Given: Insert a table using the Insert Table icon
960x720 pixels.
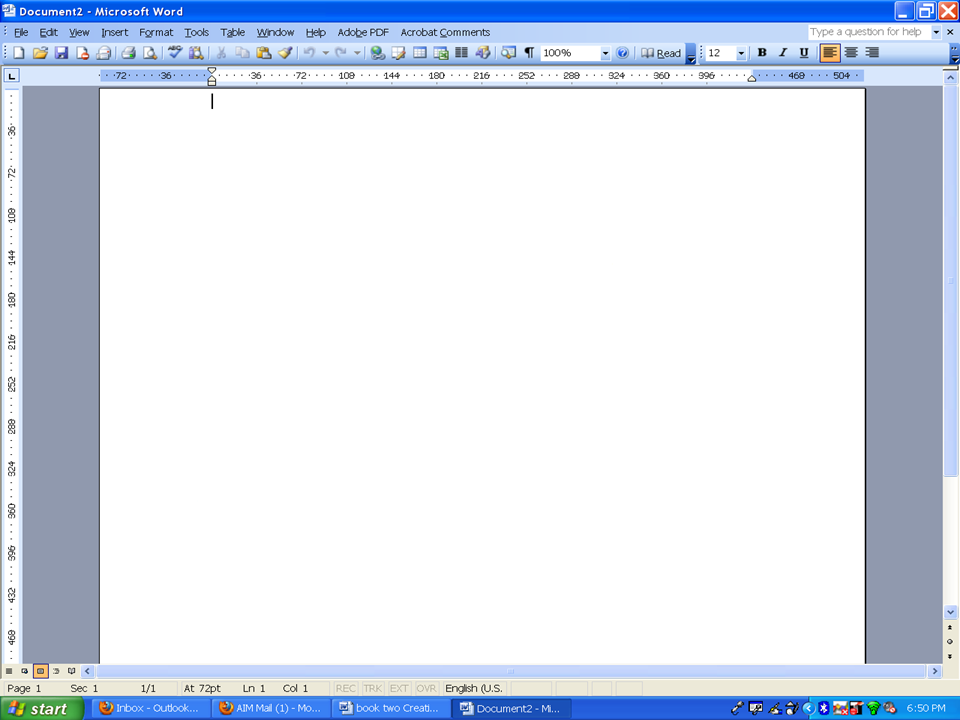Looking at the screenshot, I should (420, 53).
